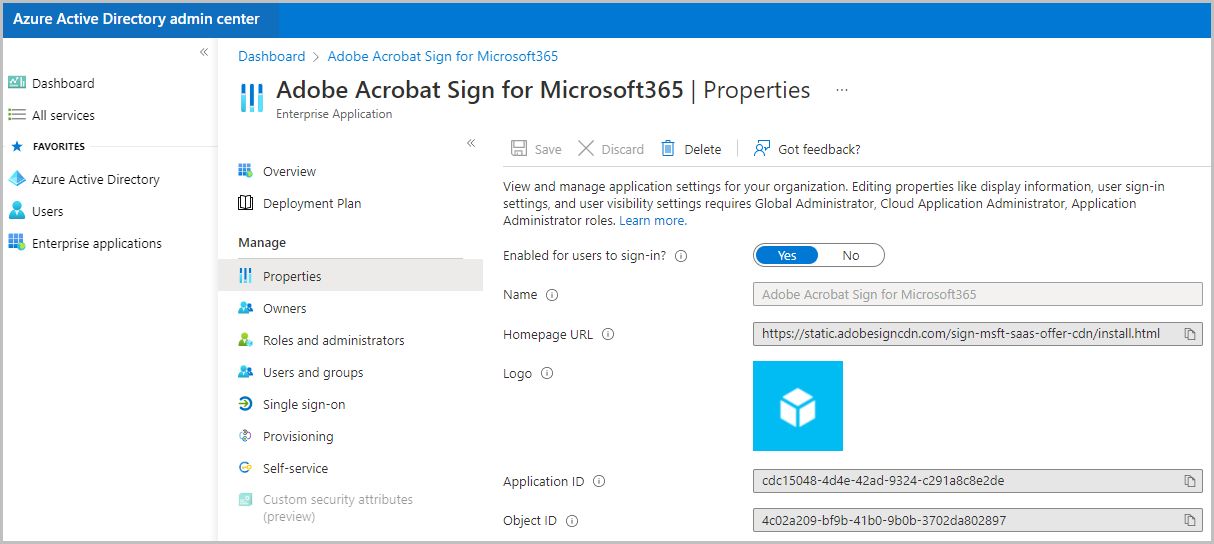Click info icon next to Logo

[547, 373]
